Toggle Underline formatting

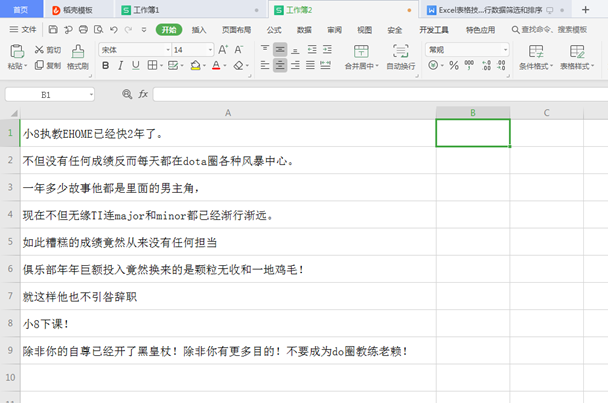[135, 66]
